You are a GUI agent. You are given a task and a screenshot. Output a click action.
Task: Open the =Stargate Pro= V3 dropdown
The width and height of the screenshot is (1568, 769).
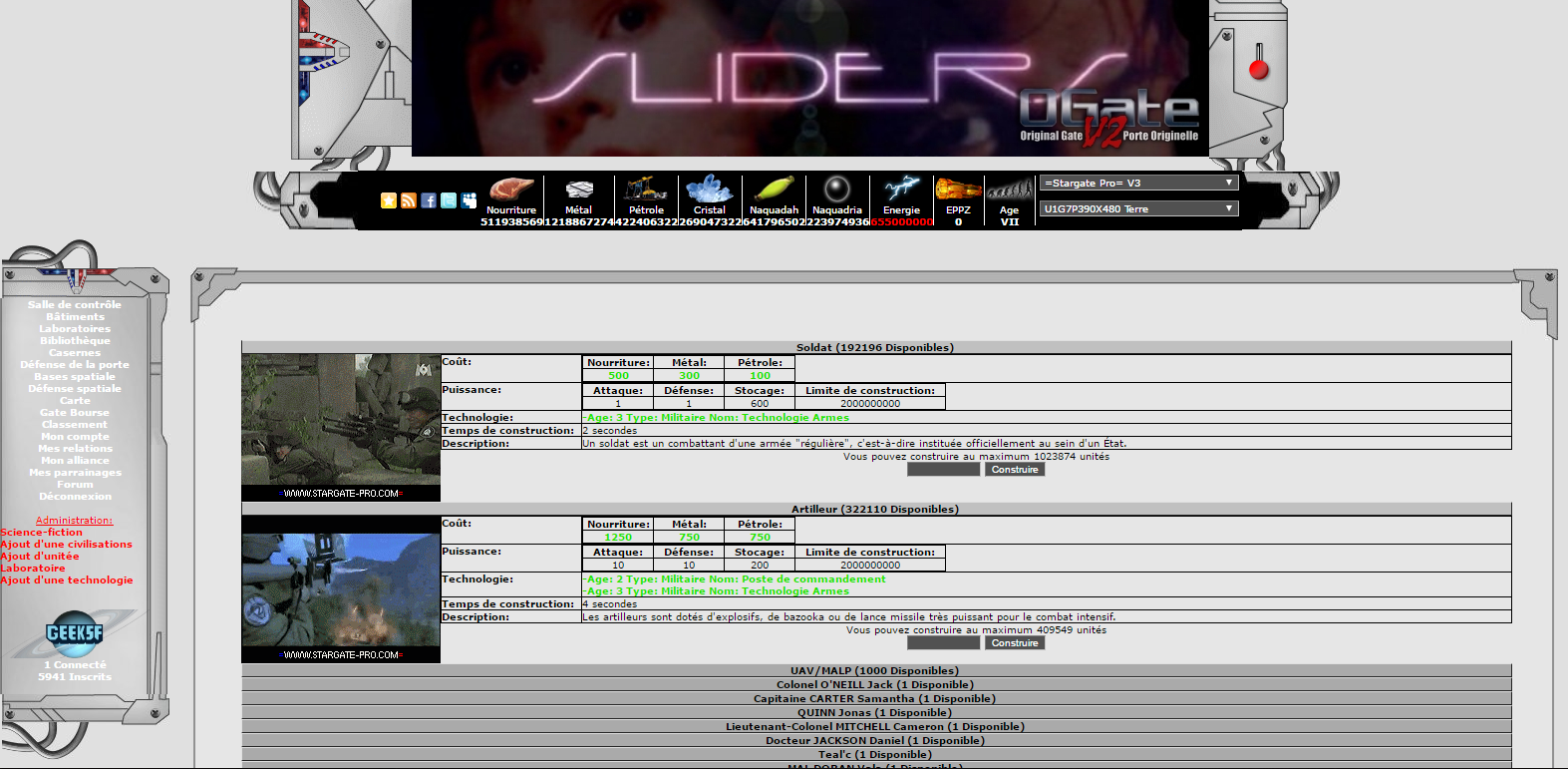(1138, 183)
